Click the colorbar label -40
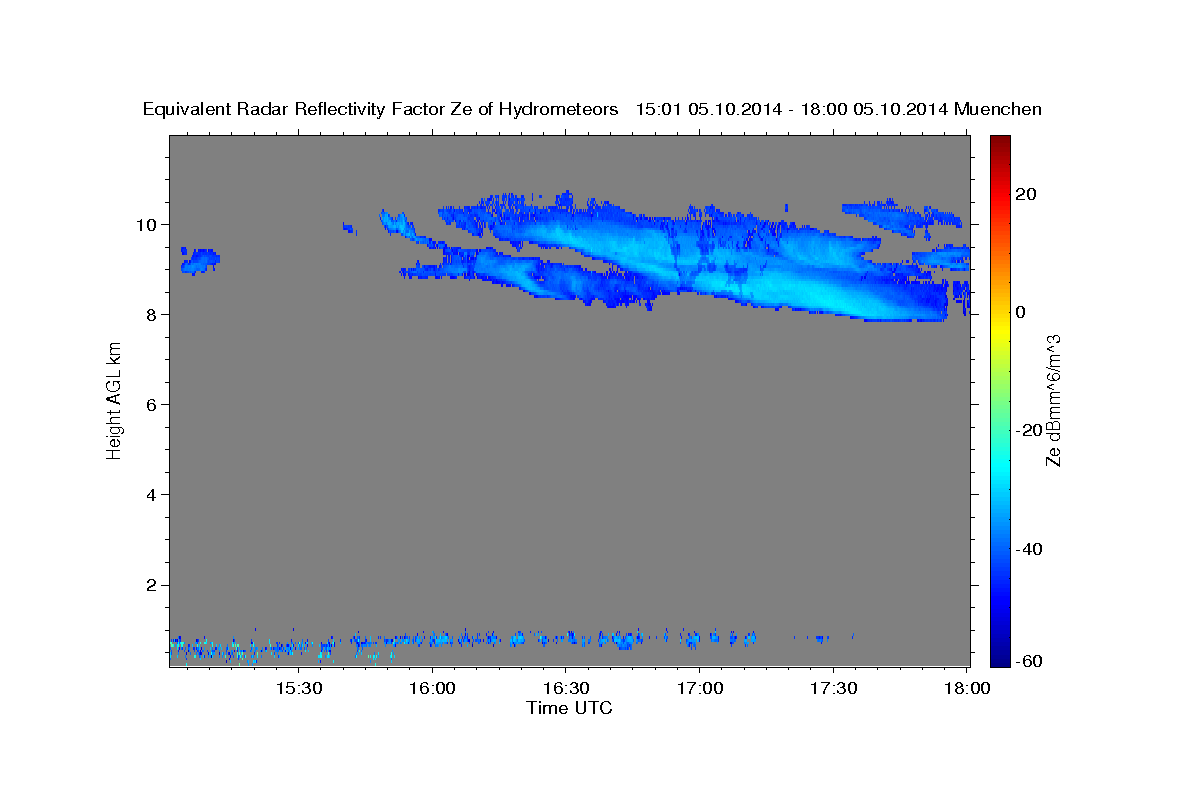Image resolution: width=1200 pixels, height=800 pixels. [x=1028, y=549]
